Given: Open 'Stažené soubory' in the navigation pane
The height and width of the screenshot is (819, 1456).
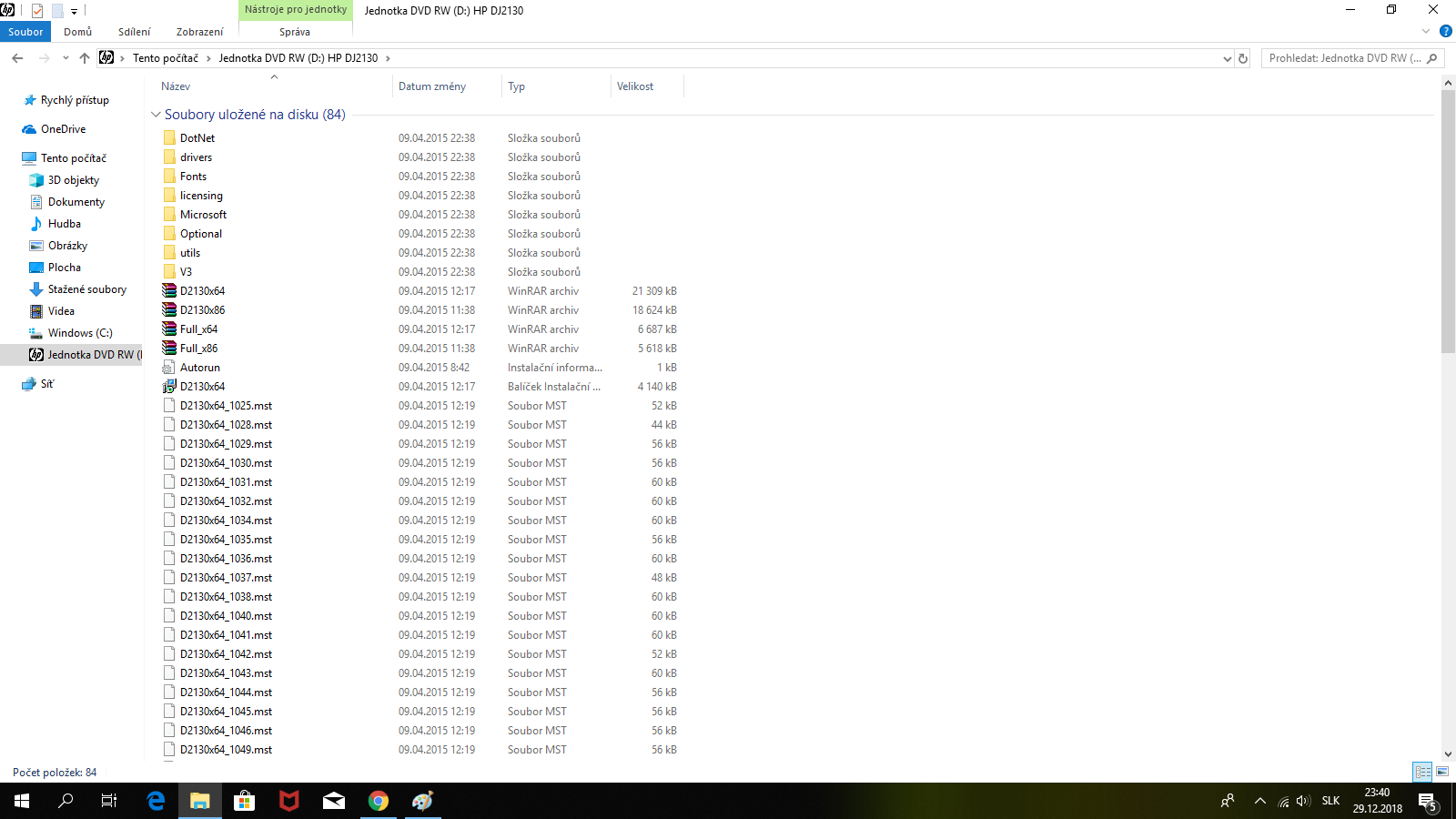Looking at the screenshot, I should coord(87,289).
